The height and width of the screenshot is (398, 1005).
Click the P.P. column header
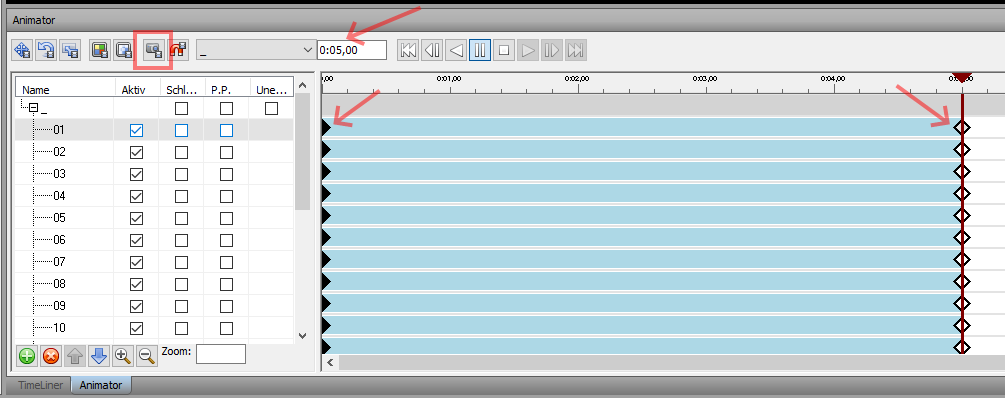point(227,90)
